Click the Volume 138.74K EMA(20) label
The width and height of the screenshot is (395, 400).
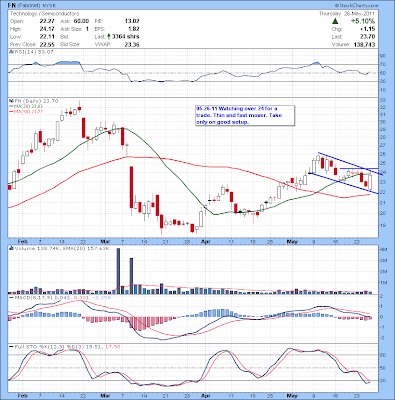[x=62, y=248]
